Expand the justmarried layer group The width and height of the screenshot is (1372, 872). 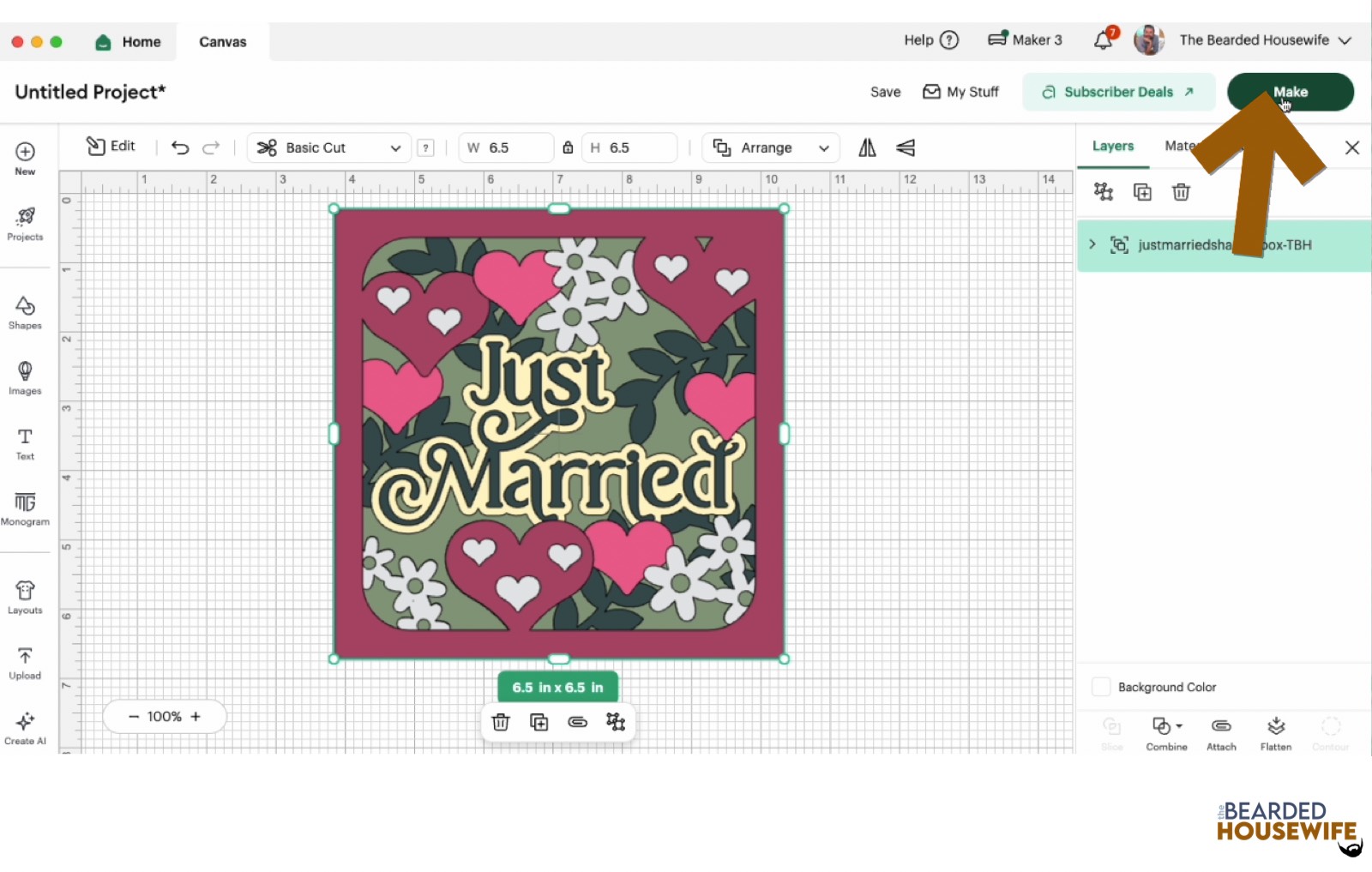click(x=1092, y=244)
